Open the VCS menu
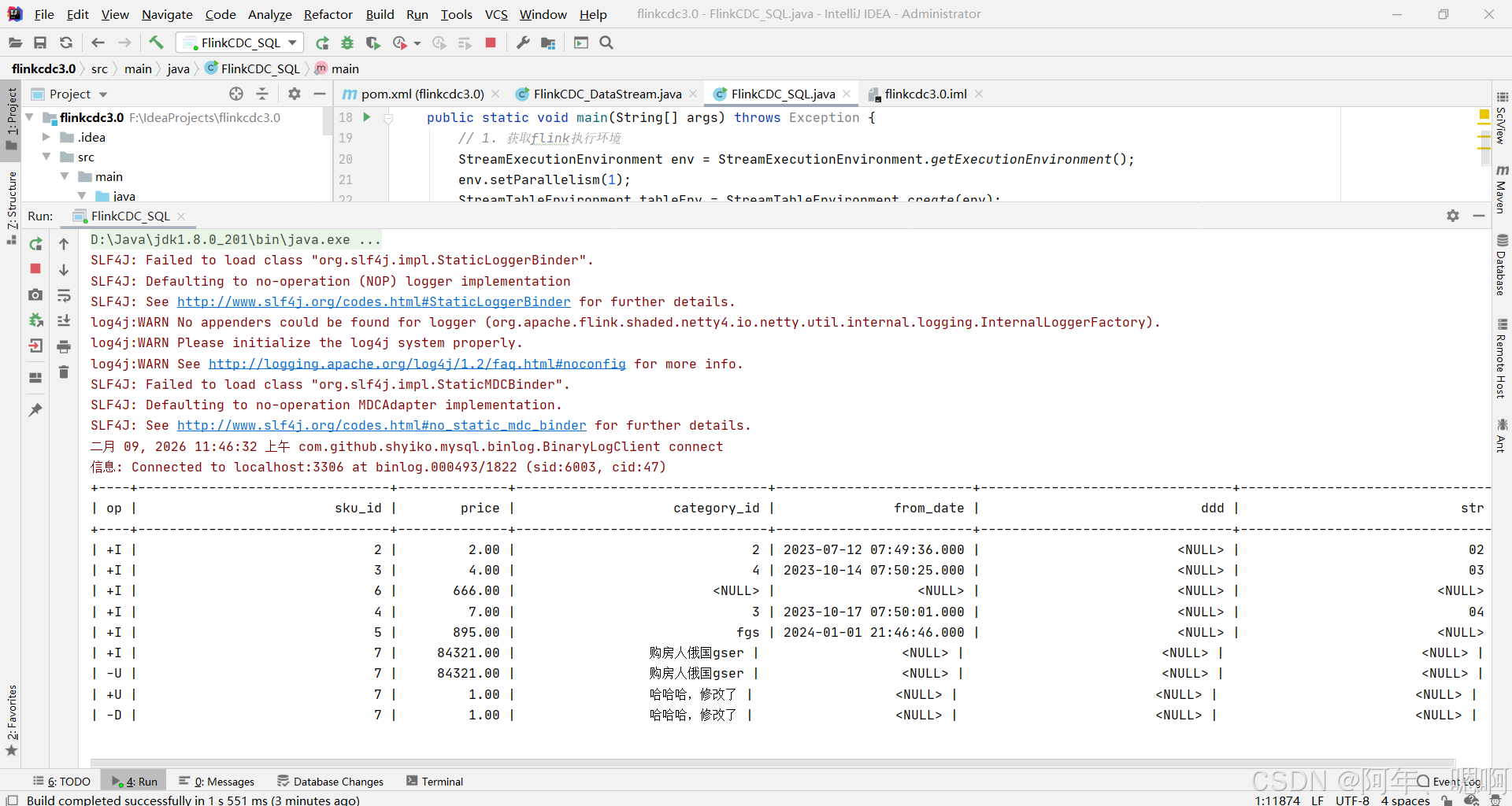This screenshot has width=1512, height=806. [x=496, y=14]
